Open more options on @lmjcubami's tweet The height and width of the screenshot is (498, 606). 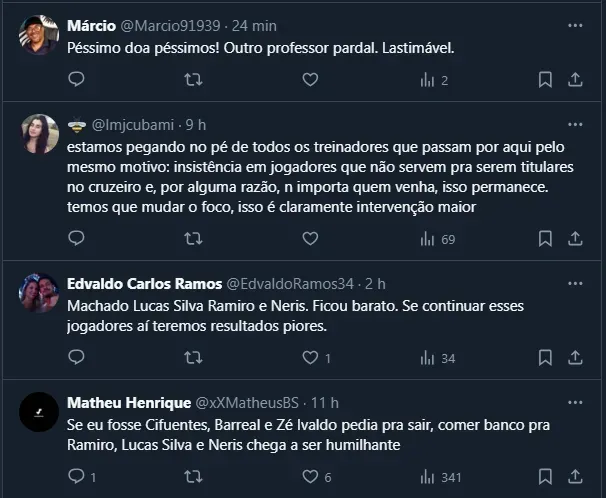coord(574,125)
